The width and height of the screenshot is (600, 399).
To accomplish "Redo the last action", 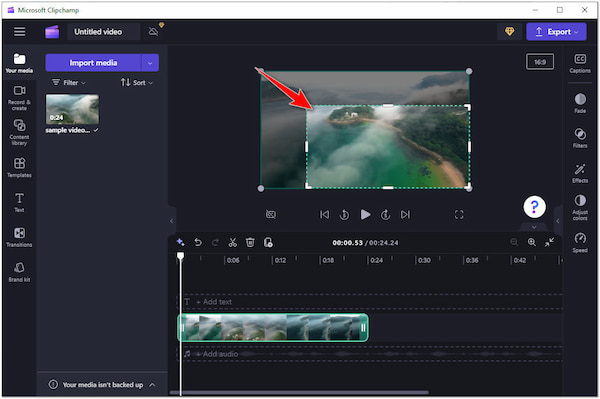I will pyautogui.click(x=215, y=242).
